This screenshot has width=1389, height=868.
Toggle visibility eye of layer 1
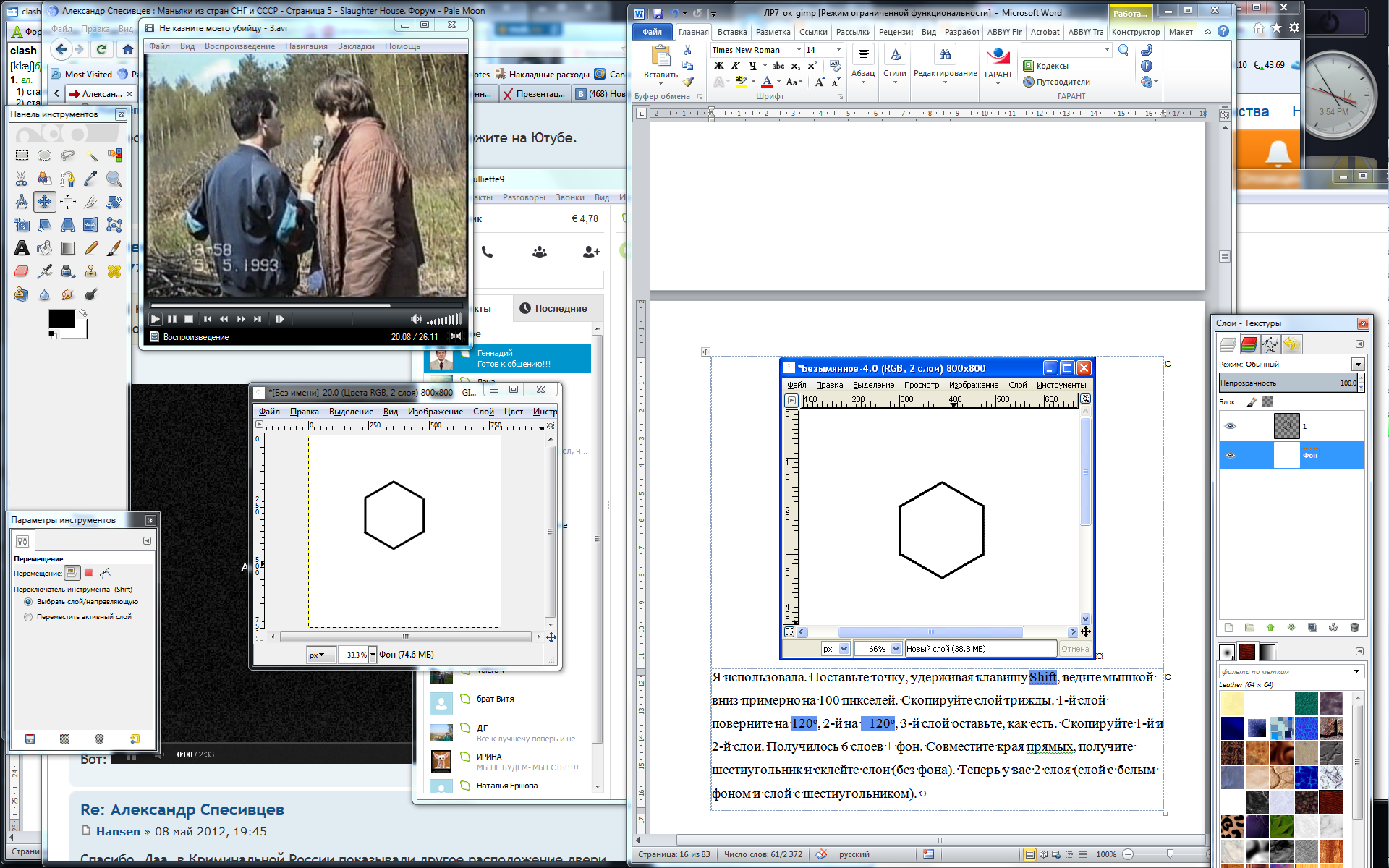pyautogui.click(x=1231, y=426)
